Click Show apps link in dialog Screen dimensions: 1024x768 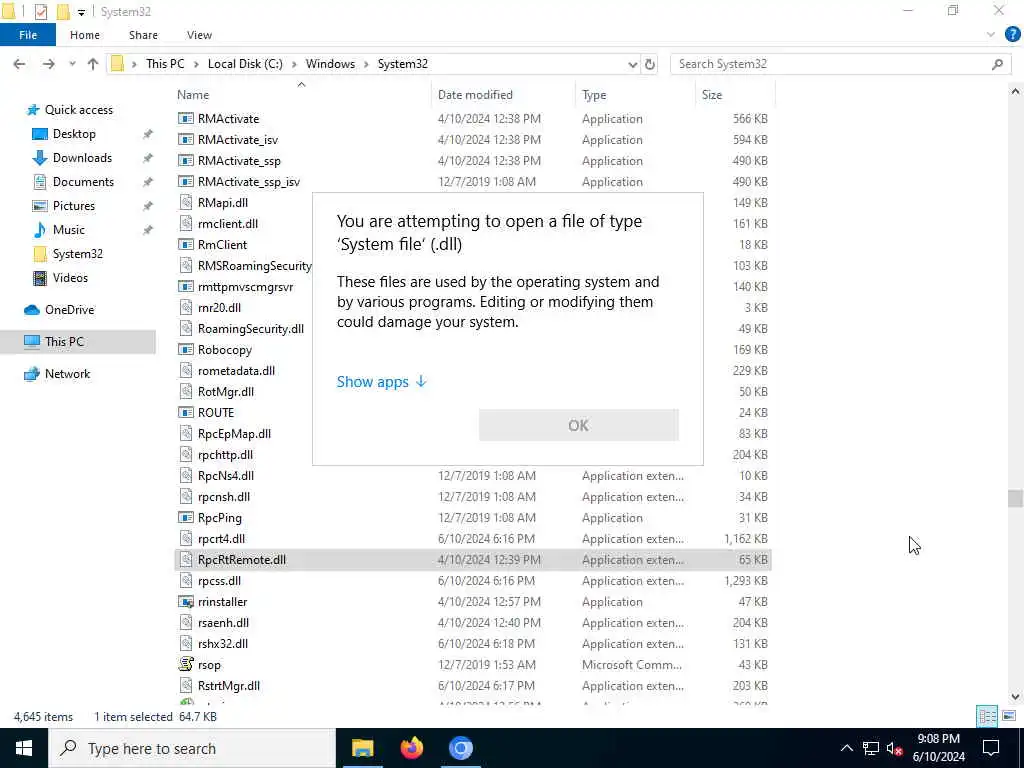pyautogui.click(x=381, y=382)
